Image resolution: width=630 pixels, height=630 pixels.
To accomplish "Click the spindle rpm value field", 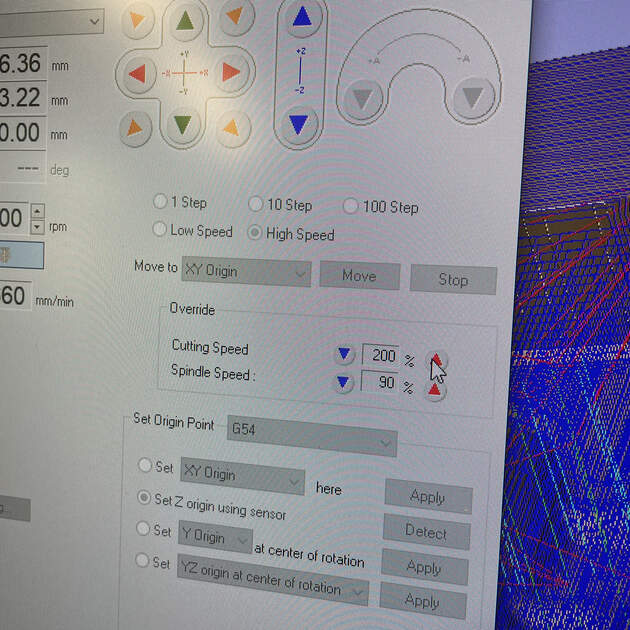I will tap(14, 219).
